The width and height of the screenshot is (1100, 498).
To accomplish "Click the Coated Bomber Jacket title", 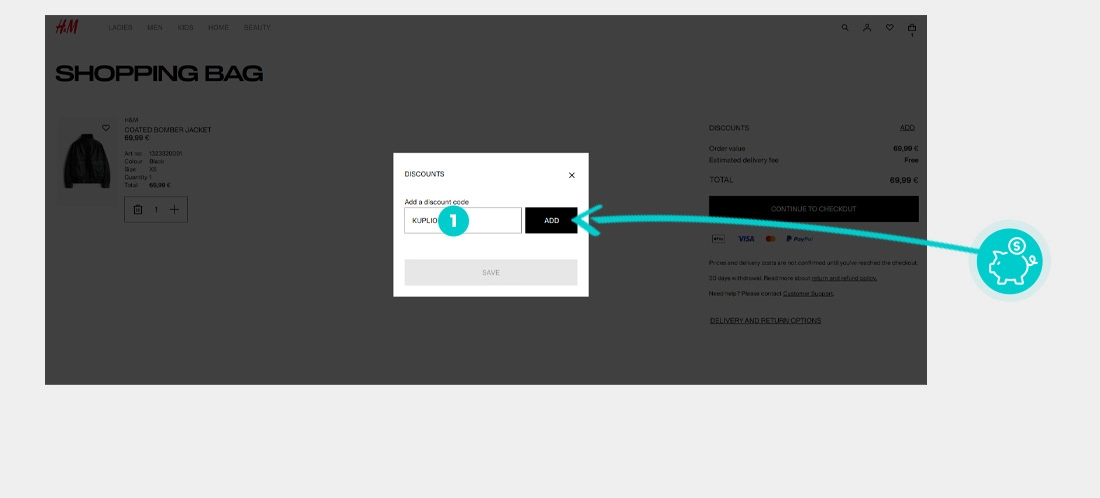I will click(x=168, y=130).
